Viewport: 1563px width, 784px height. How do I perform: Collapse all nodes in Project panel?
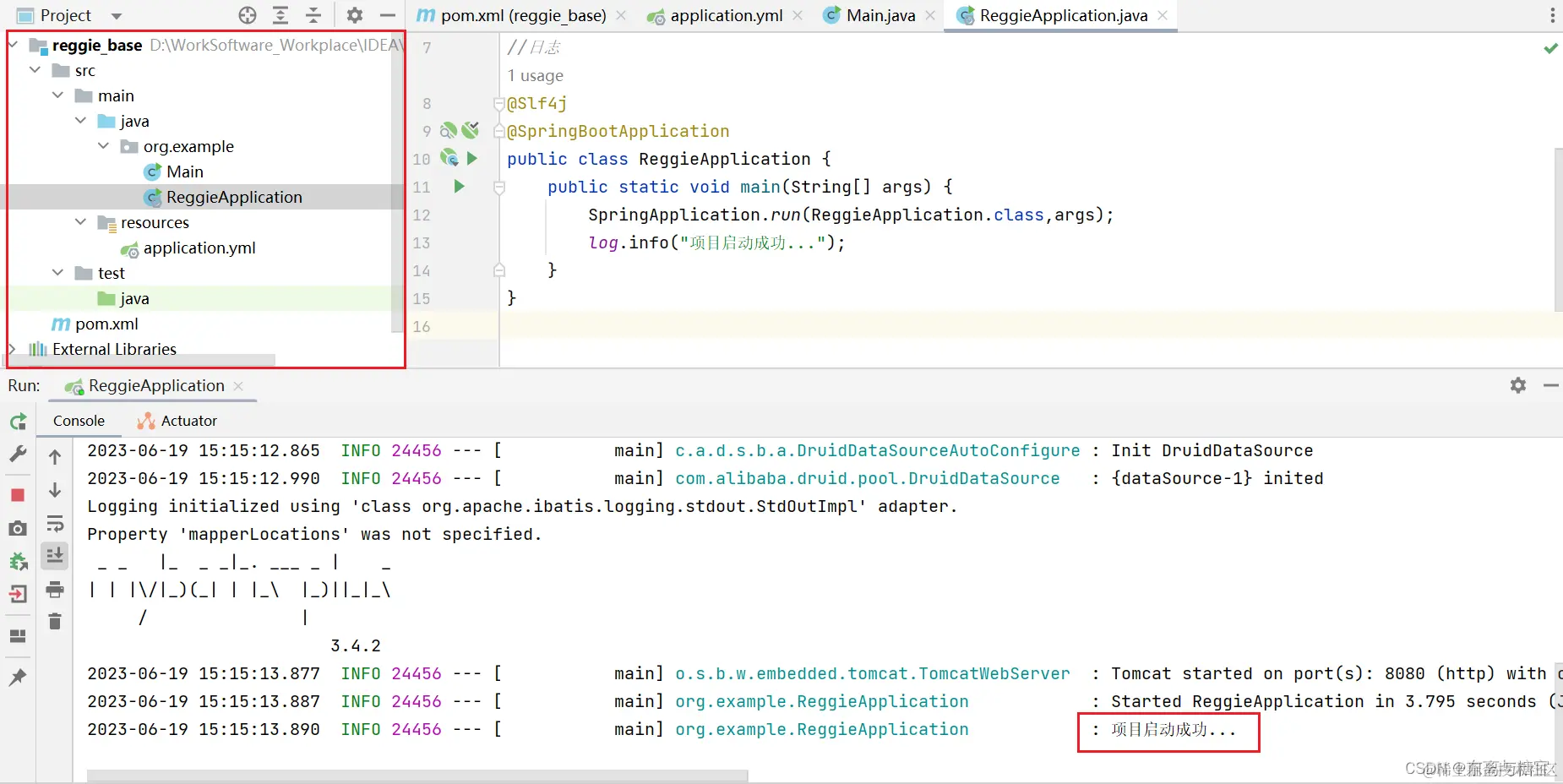(313, 15)
